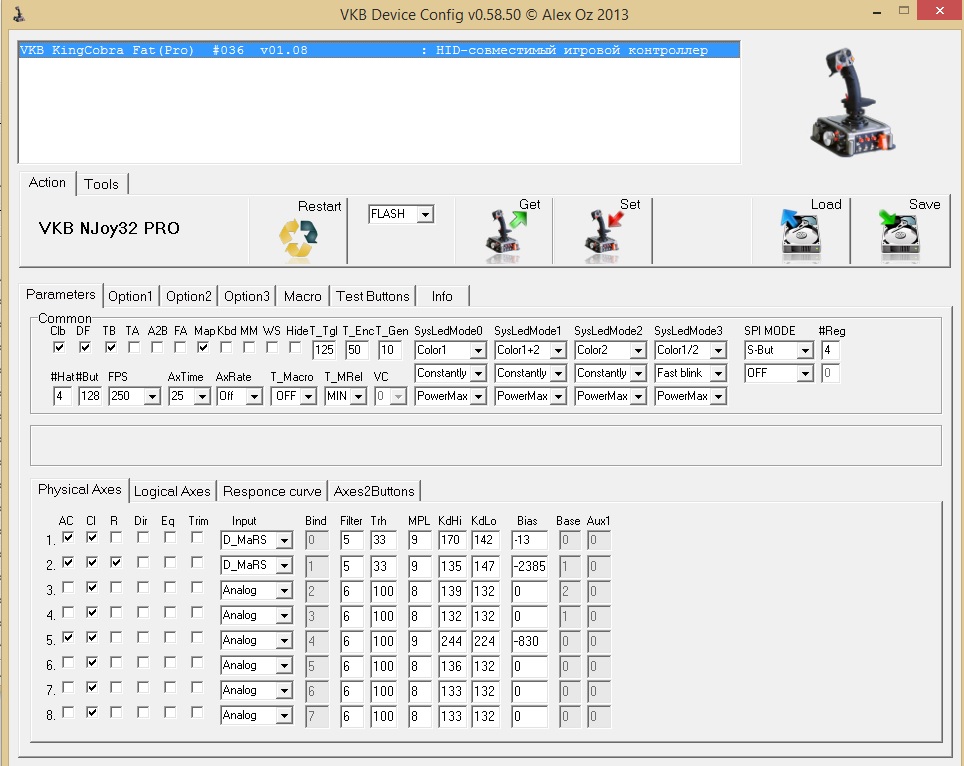The height and width of the screenshot is (766, 964).
Task: Toggle AC checkbox for axis 1
Action: 68,537
